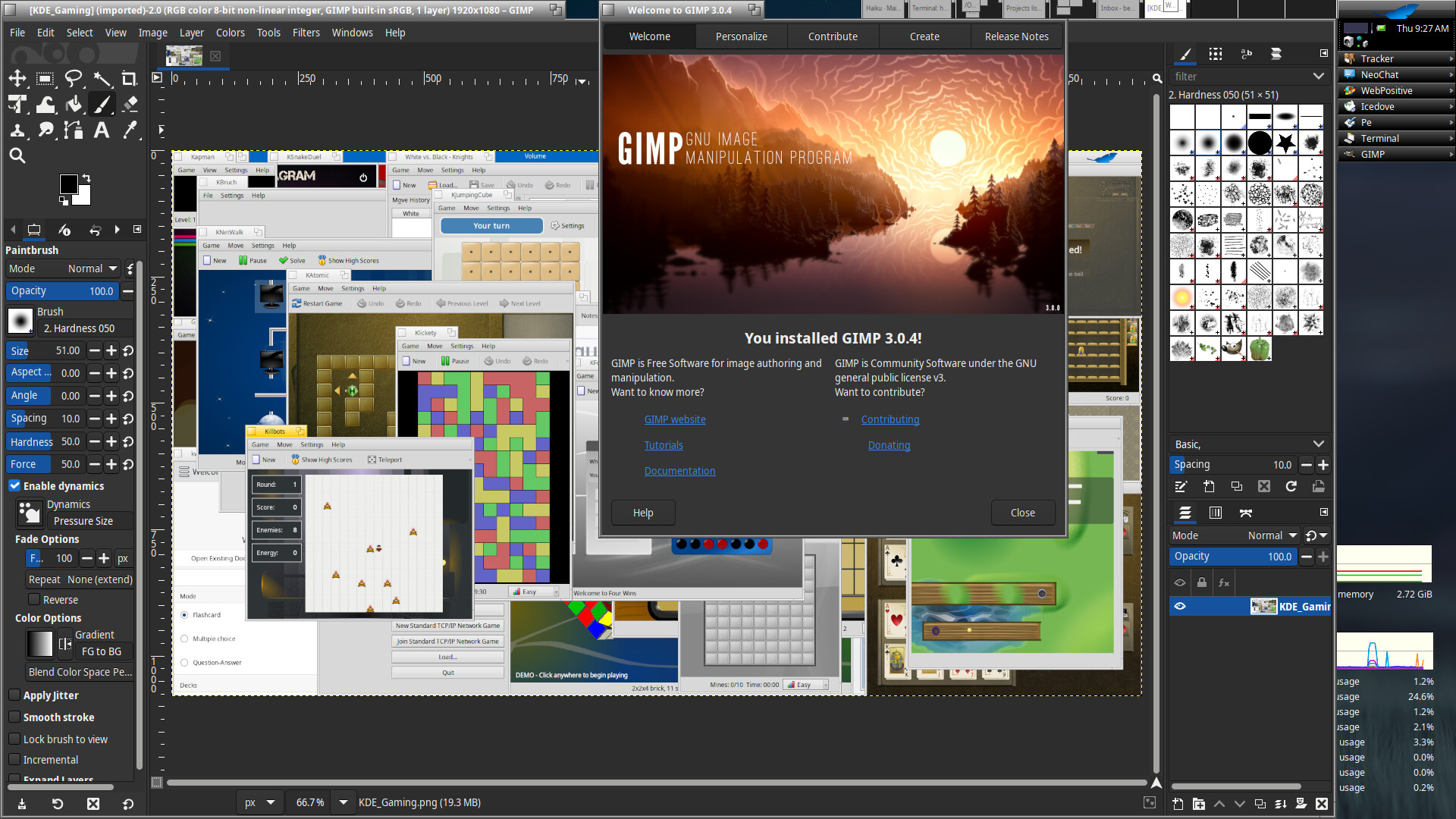The height and width of the screenshot is (819, 1456).
Task: Open the Undo History tab
Action: pos(95,230)
